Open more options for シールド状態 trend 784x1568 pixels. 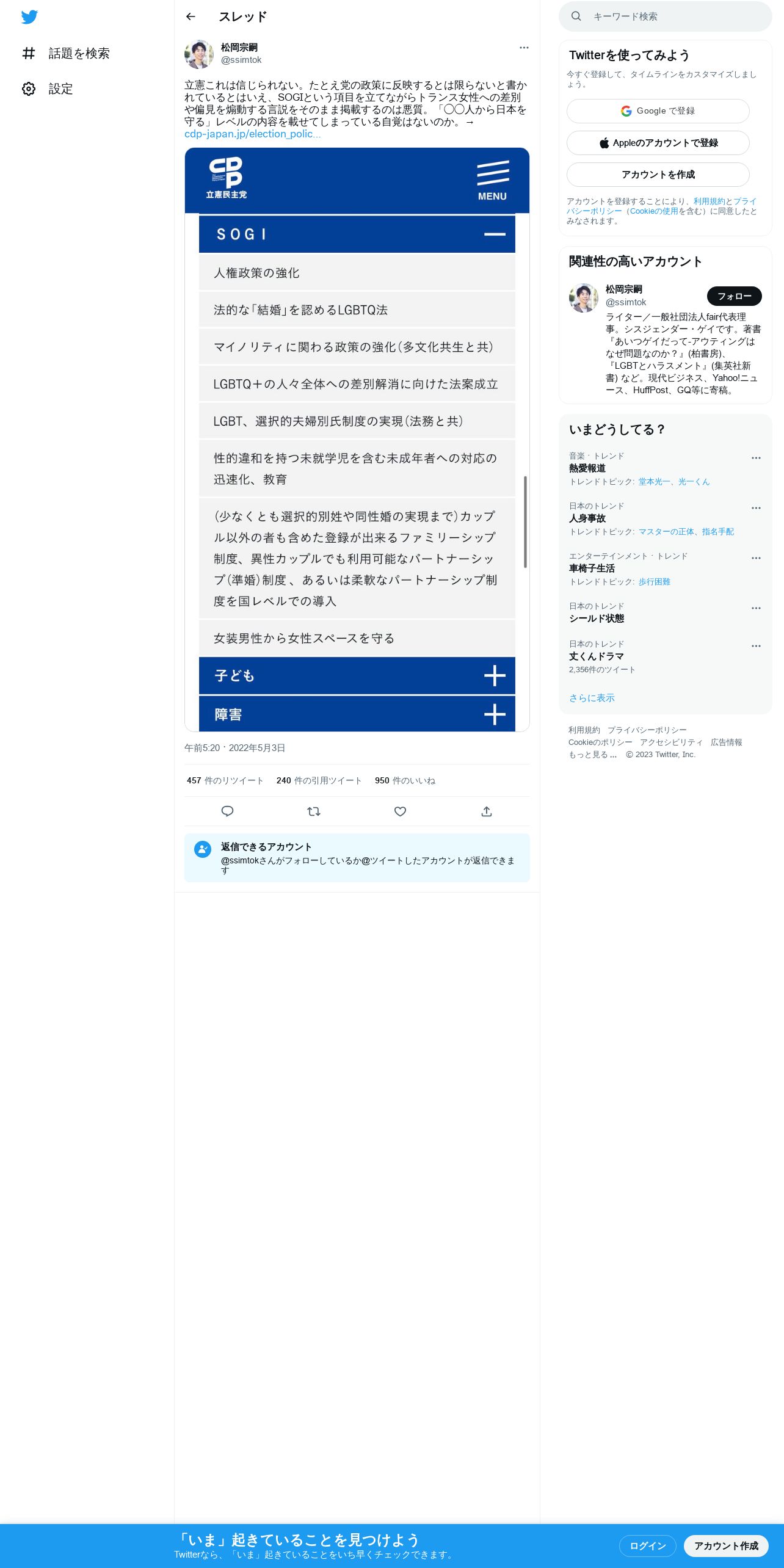[756, 608]
